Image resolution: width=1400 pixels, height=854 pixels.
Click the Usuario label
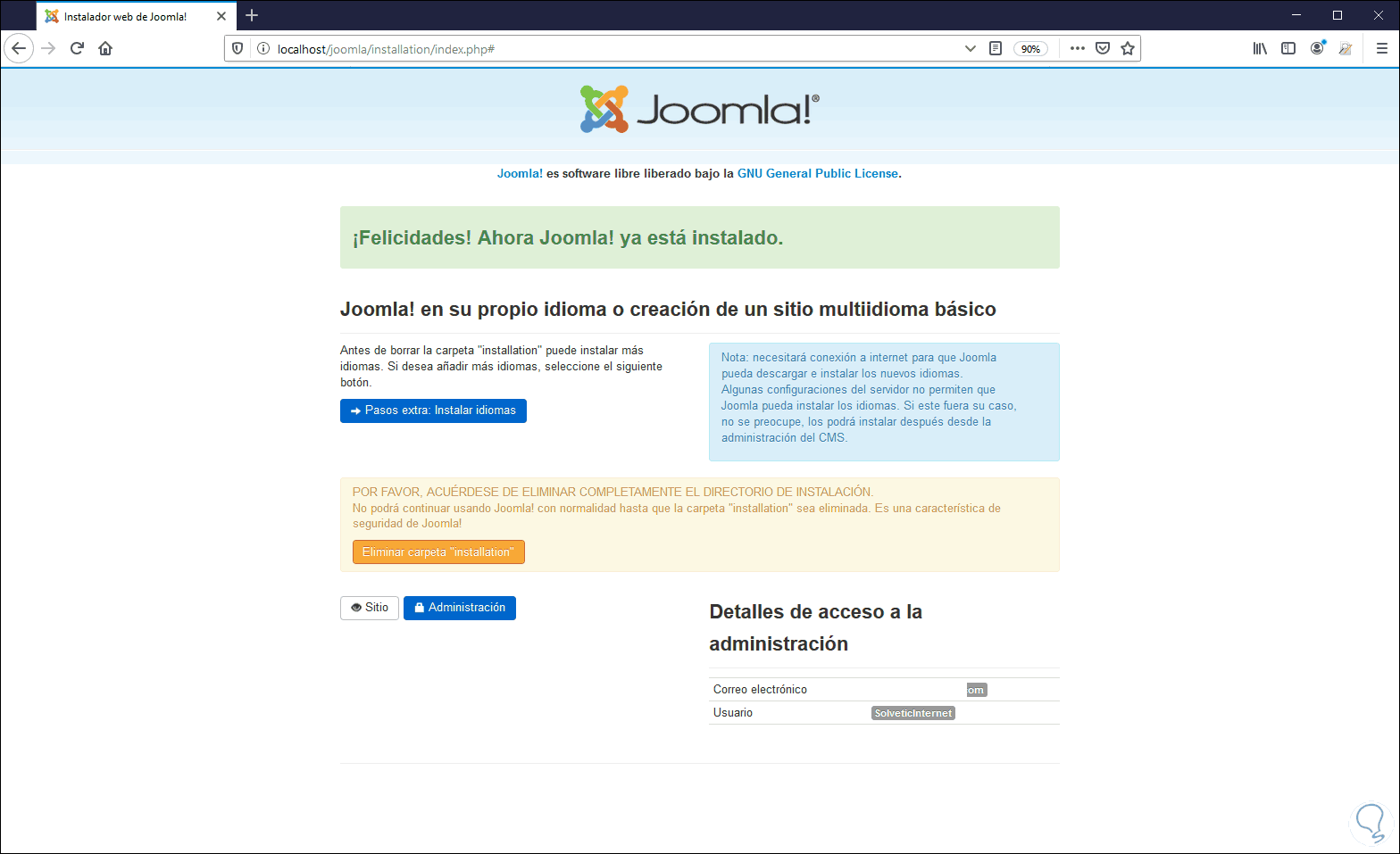[x=733, y=713]
